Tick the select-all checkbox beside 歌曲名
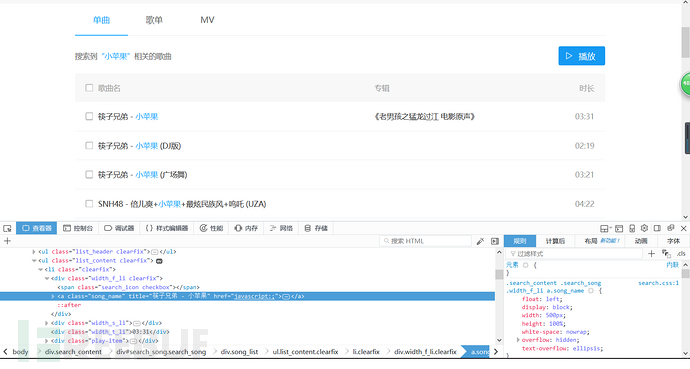Screen dimensions: 690x369 click(x=89, y=88)
